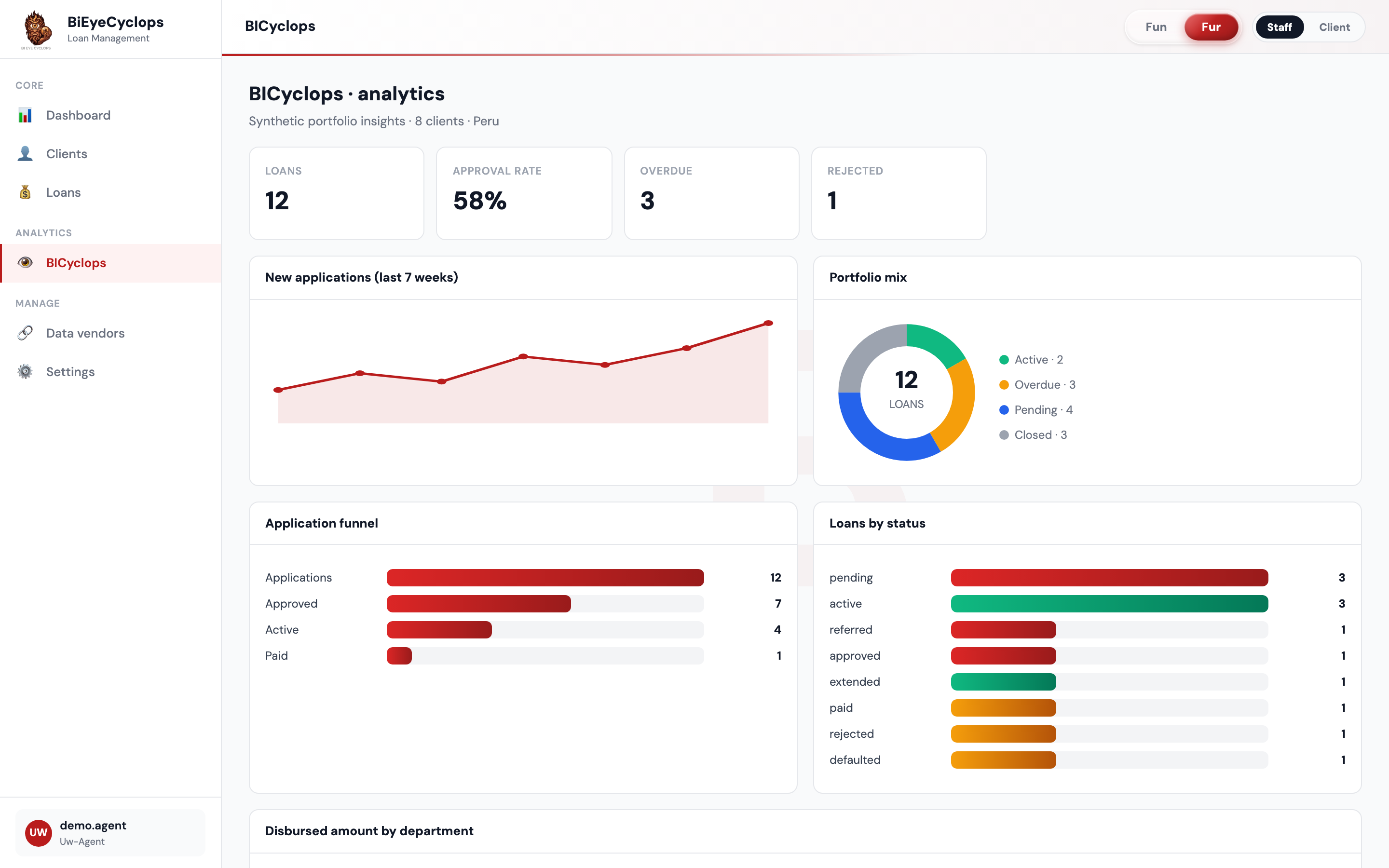Viewport: 1389px width, 868px height.
Task: Click the Rejected 1 stat card
Action: pyautogui.click(x=899, y=193)
